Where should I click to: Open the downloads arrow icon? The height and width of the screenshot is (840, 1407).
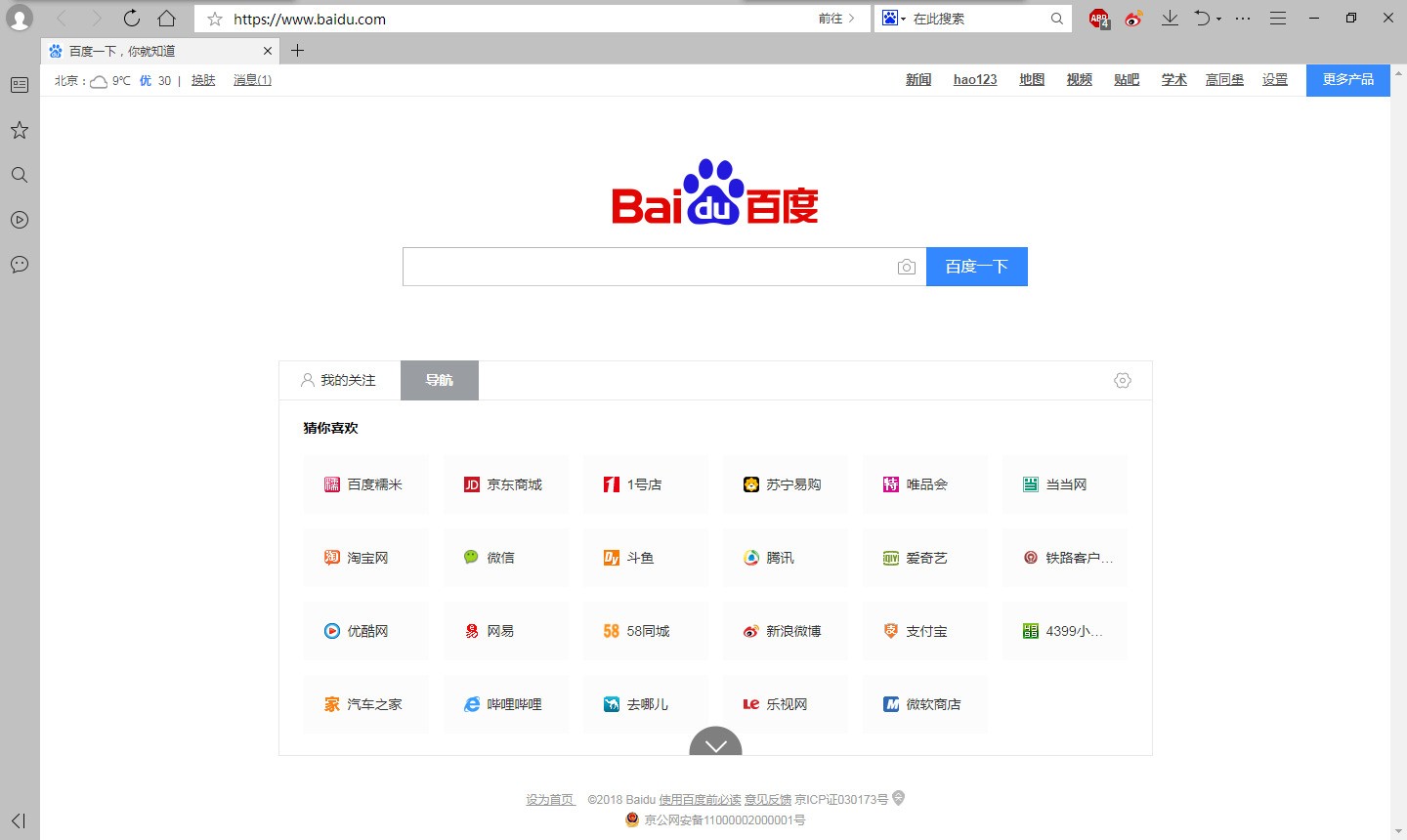coord(1170,19)
